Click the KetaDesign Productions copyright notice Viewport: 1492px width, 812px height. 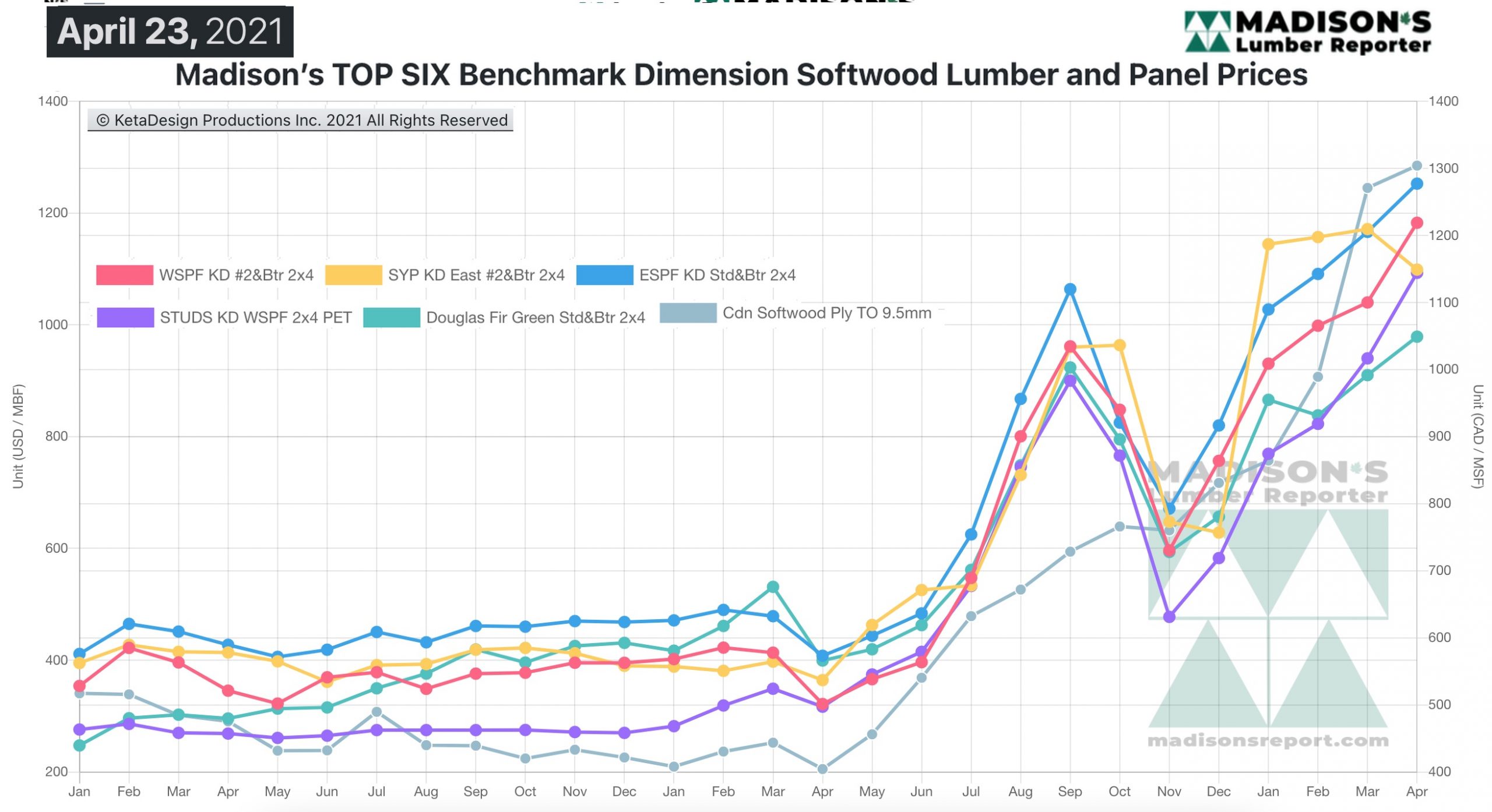pyautogui.click(x=301, y=120)
